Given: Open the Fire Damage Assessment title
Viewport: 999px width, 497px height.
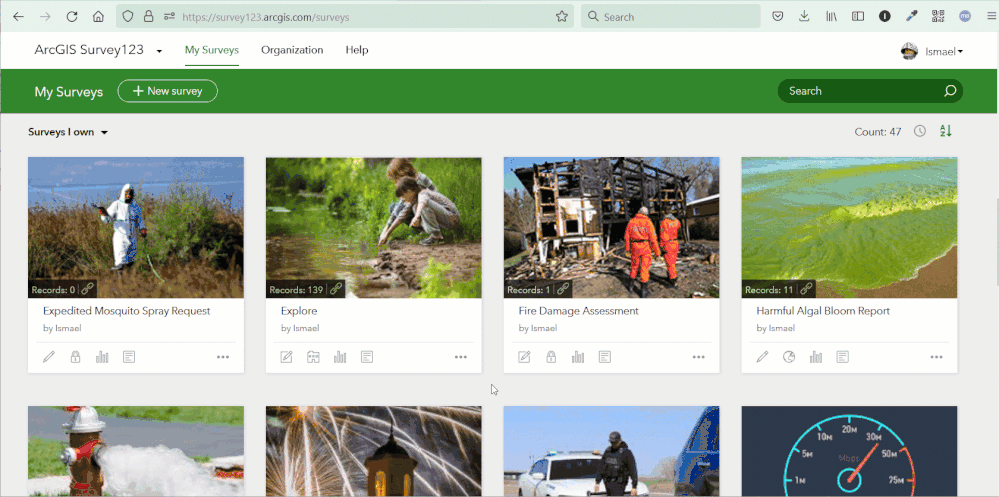Looking at the screenshot, I should click(x=579, y=311).
